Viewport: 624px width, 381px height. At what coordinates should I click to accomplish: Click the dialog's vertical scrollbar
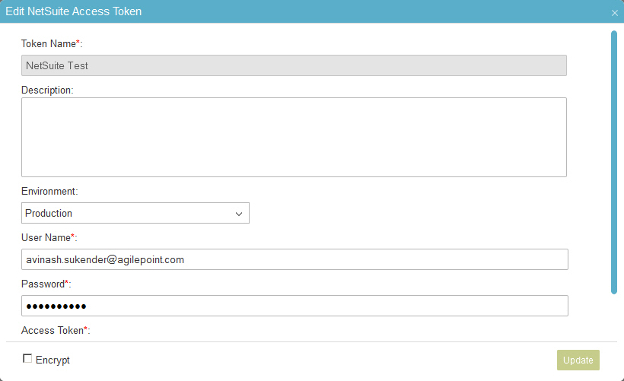tap(614, 162)
